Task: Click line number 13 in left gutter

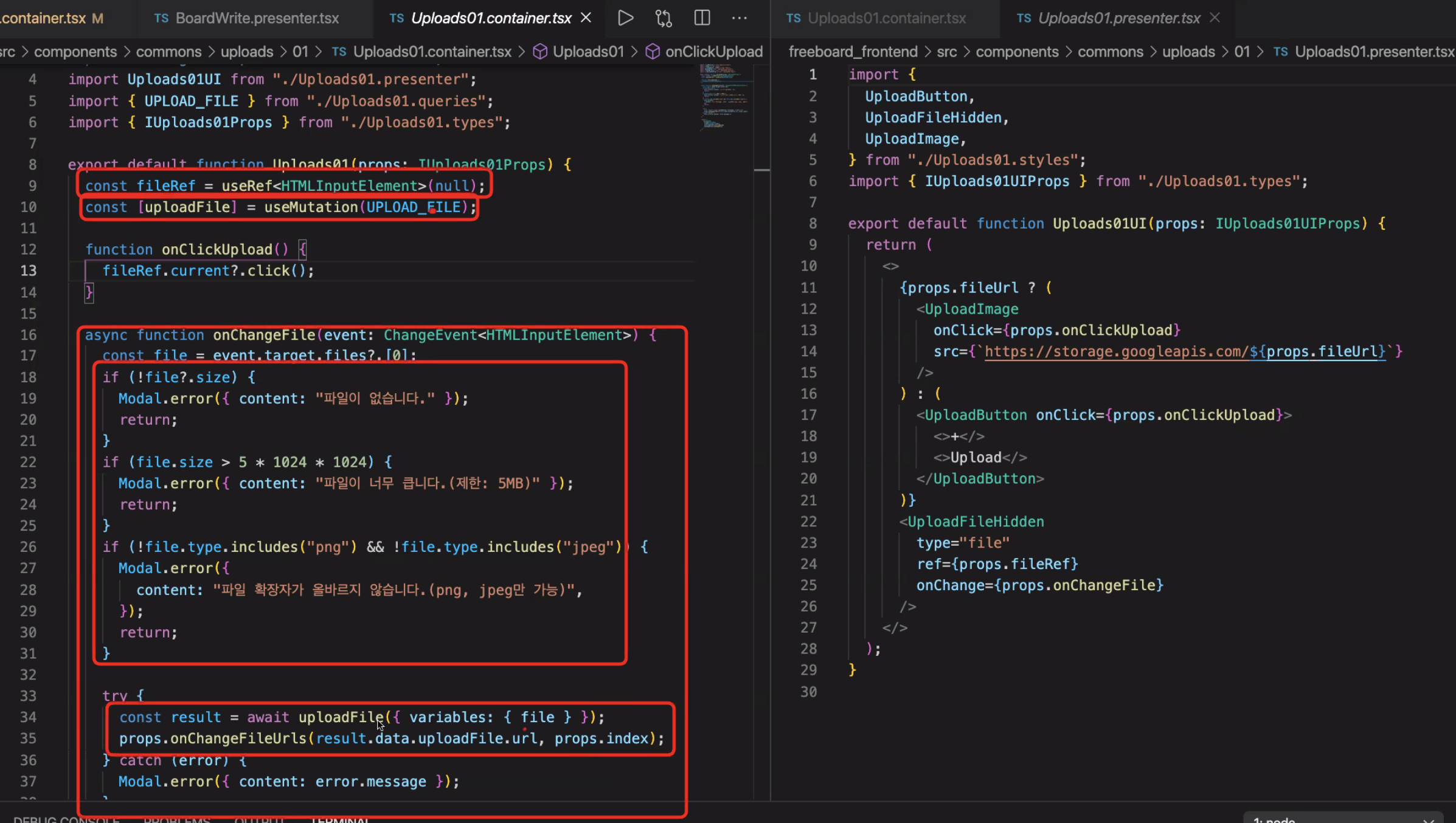Action: [x=29, y=270]
